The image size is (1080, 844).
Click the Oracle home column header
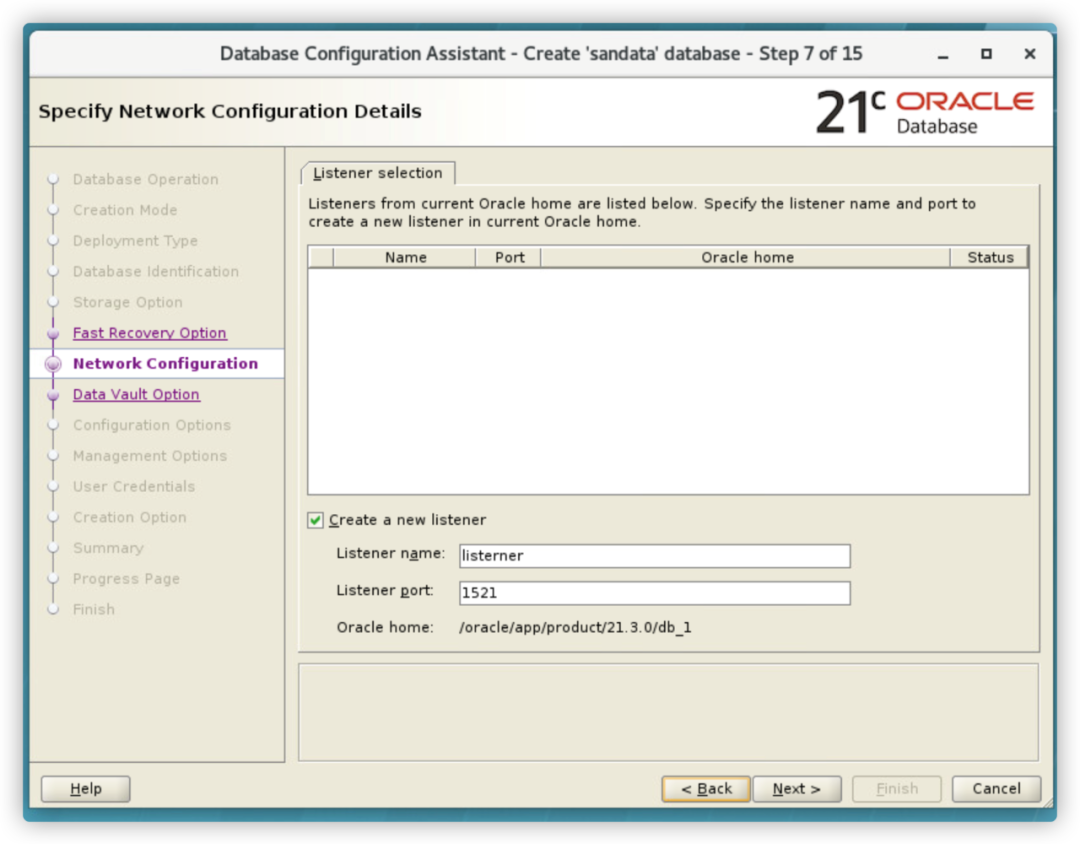(747, 258)
